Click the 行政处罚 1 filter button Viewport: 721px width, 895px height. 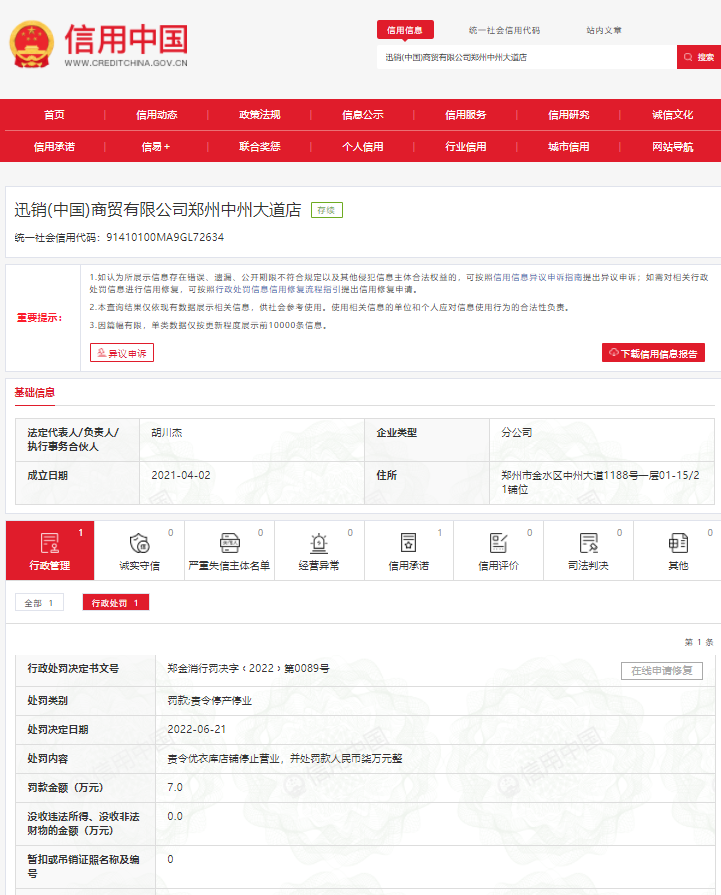[116, 603]
